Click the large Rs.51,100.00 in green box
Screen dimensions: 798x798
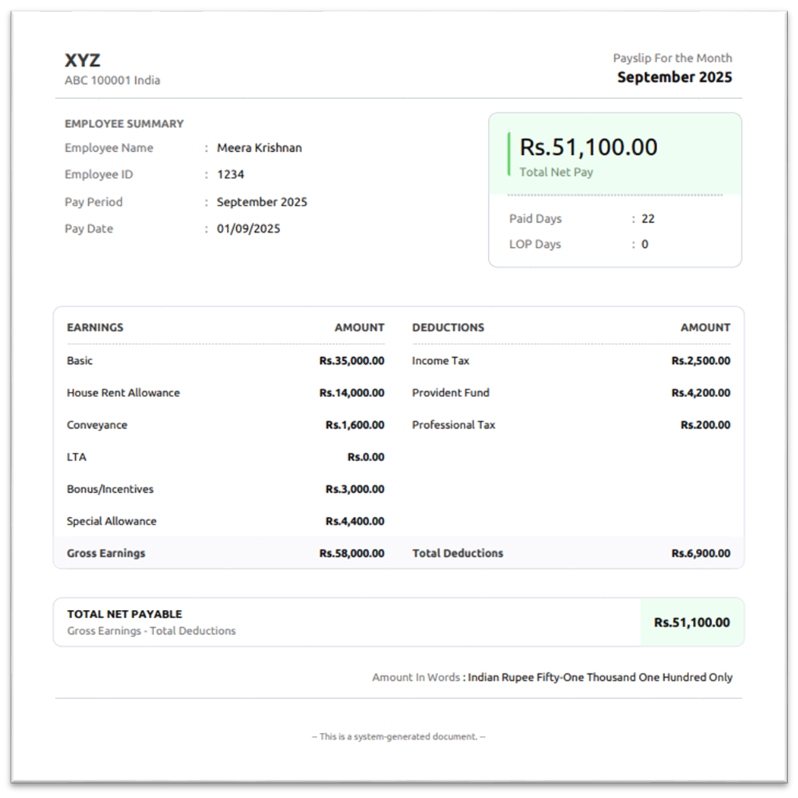588,148
